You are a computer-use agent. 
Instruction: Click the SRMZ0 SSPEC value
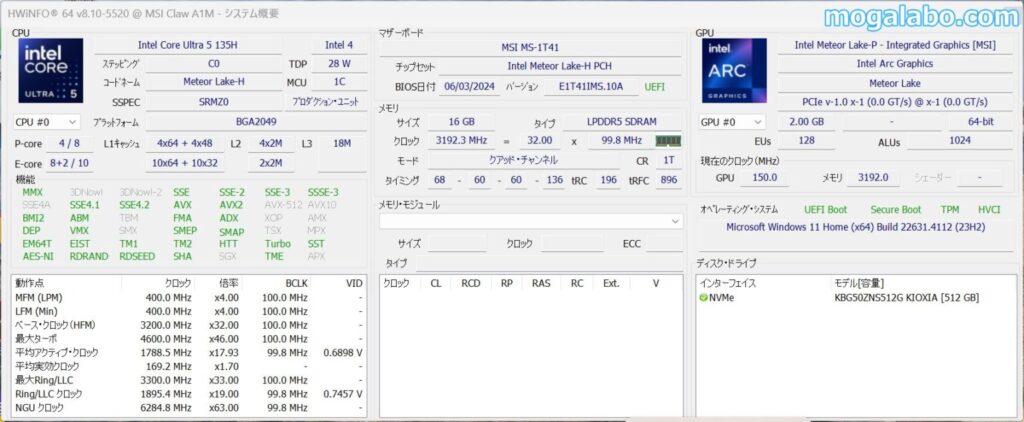[x=214, y=103]
